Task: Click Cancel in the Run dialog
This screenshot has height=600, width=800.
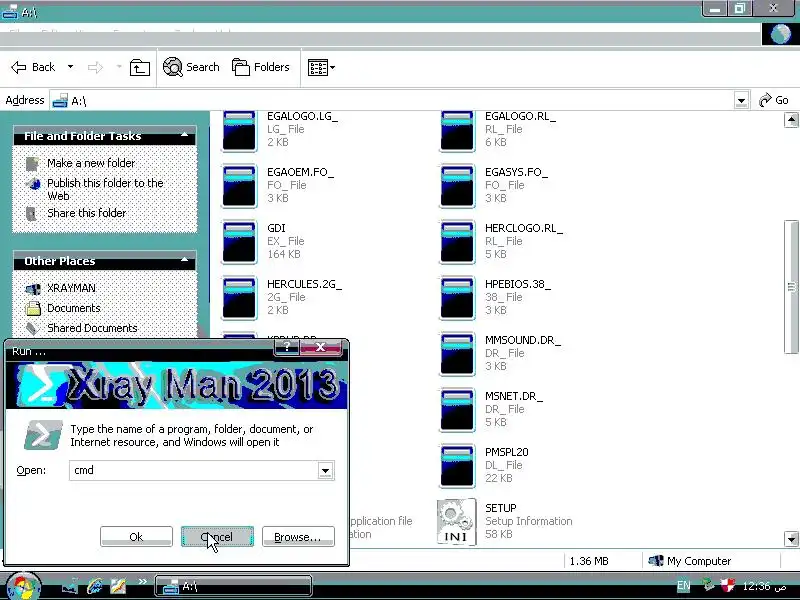Action: 217,537
